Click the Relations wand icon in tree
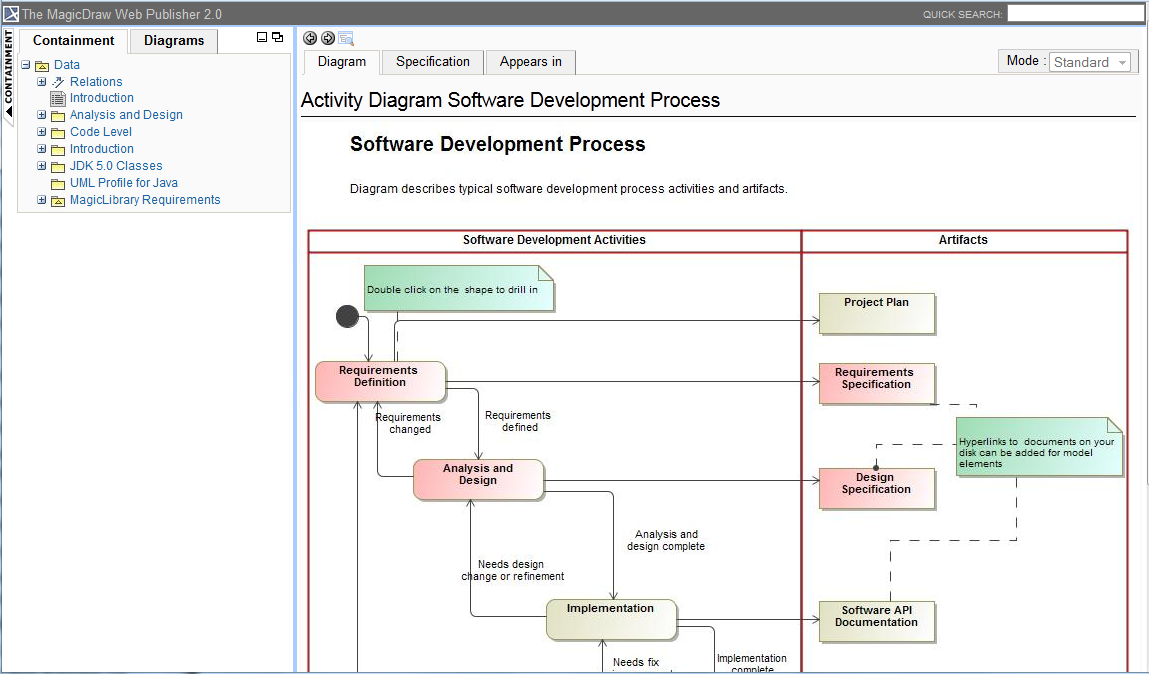Screen dimensions: 1149x674 pyautogui.click(x=57, y=82)
